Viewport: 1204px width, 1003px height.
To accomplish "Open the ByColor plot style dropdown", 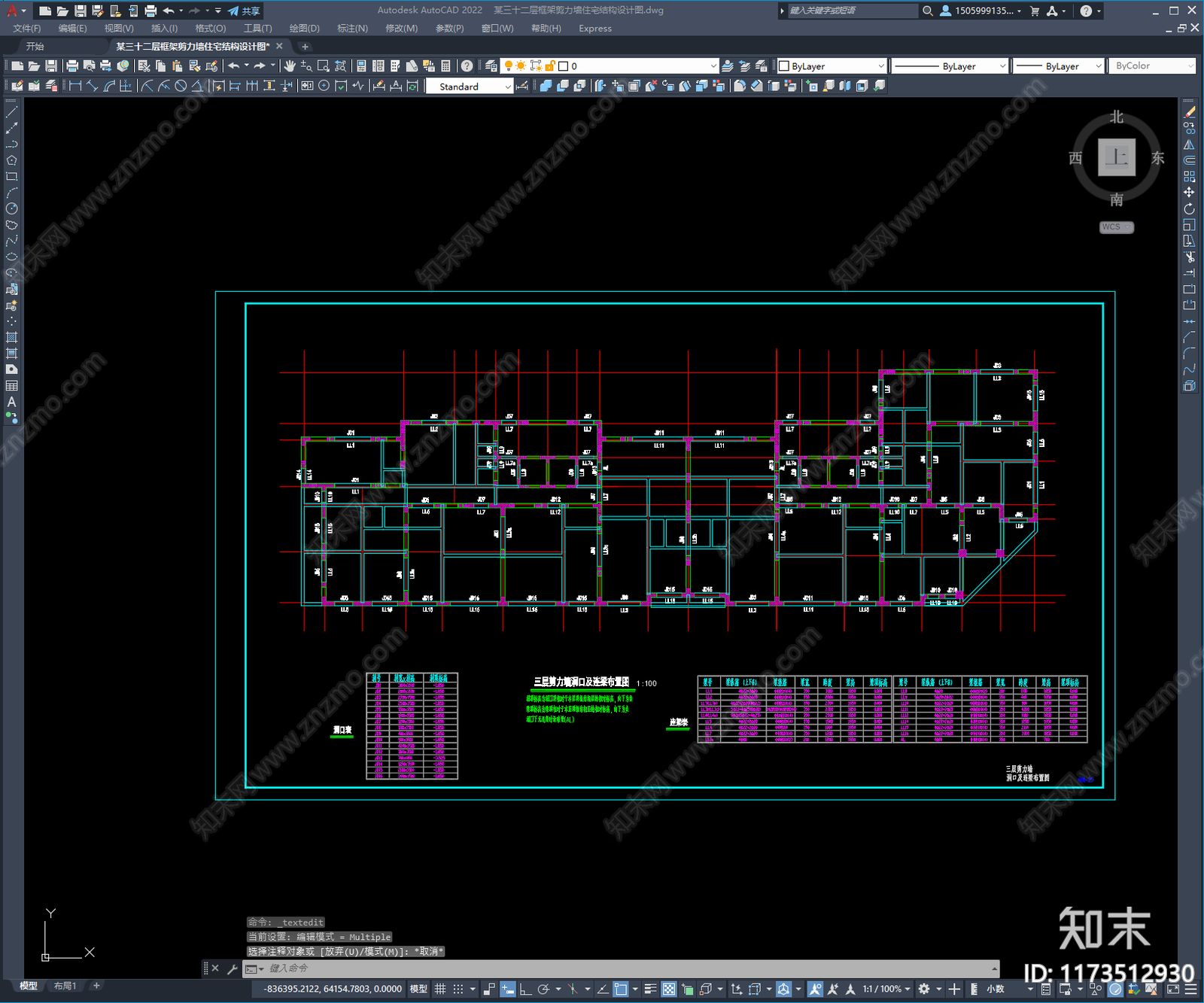I will (x=1152, y=66).
